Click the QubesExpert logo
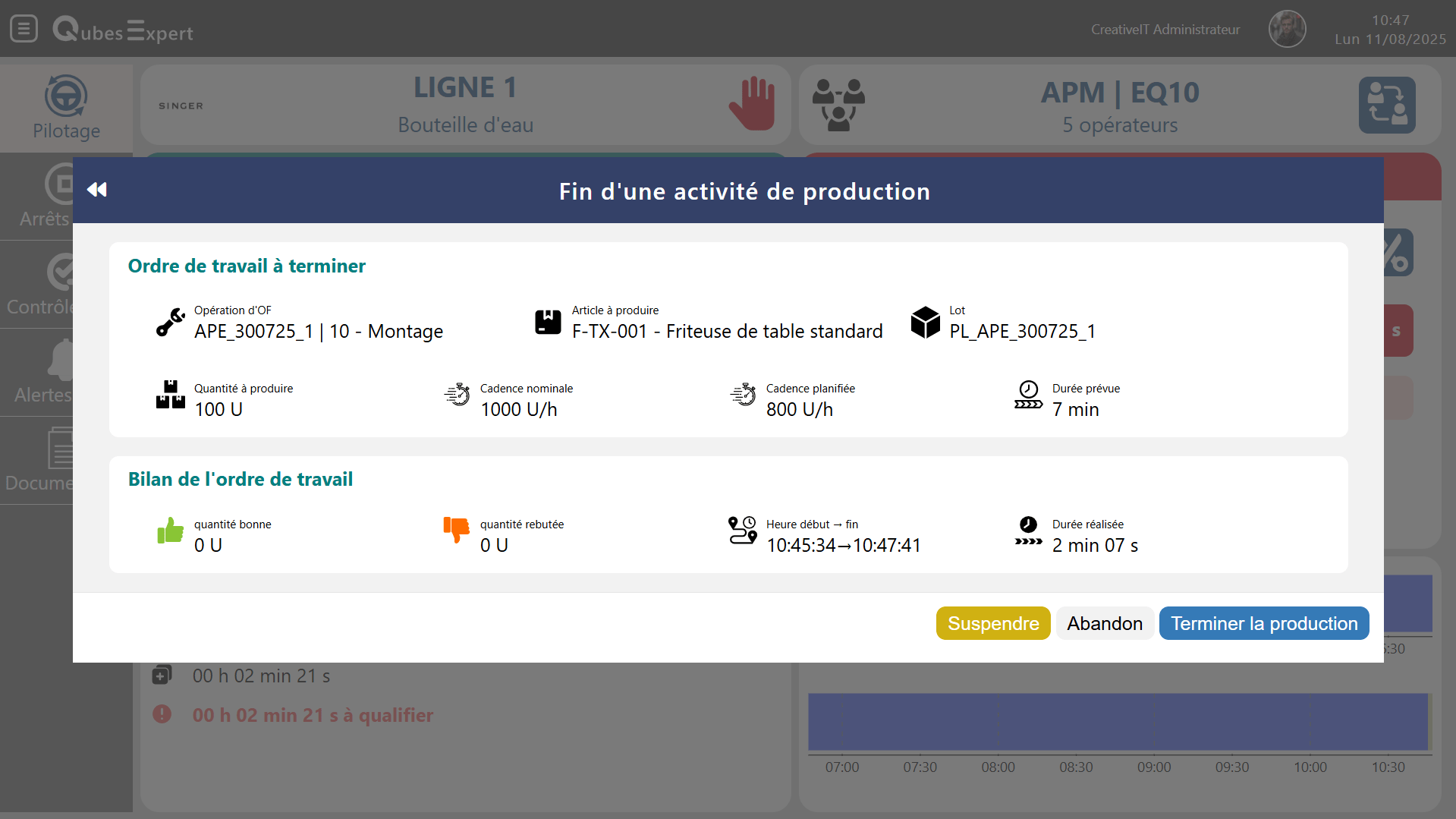1456x819 pixels. (x=123, y=30)
